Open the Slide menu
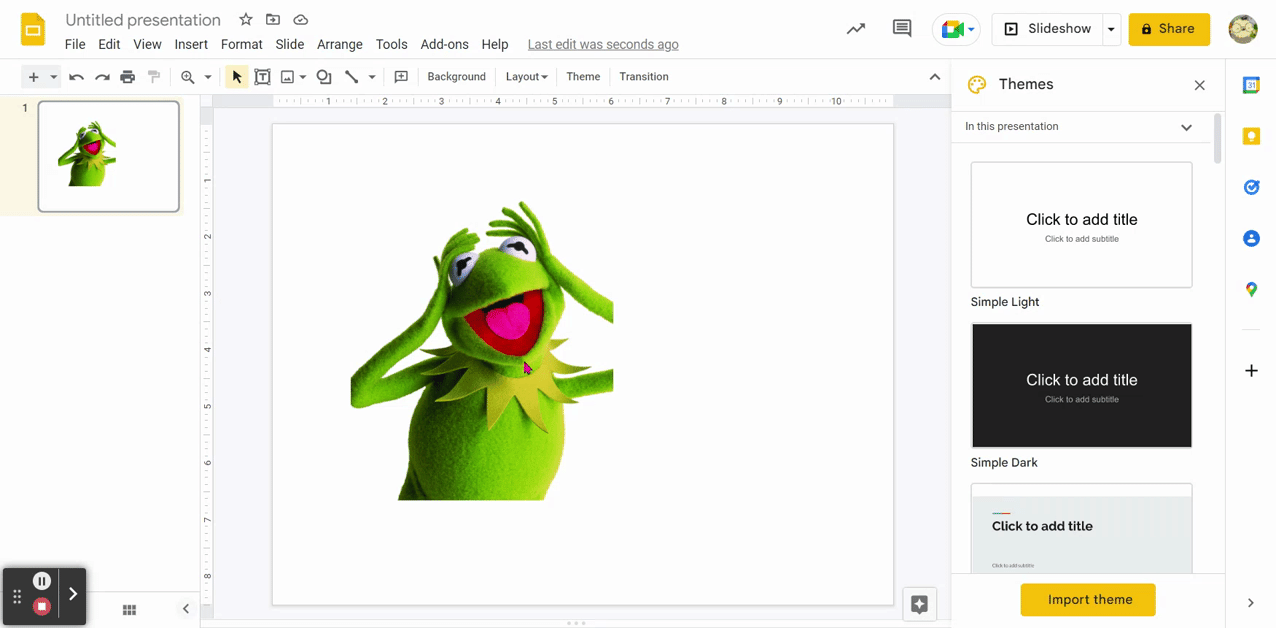This screenshot has width=1276, height=628. (290, 44)
